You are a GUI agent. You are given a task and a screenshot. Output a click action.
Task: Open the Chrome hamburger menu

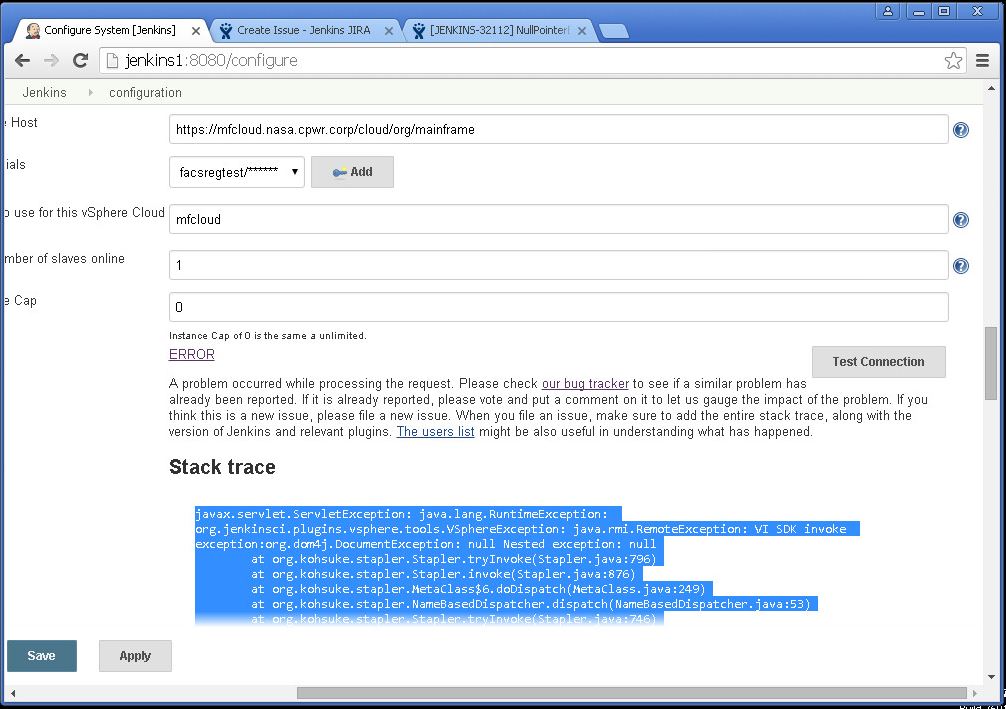click(983, 61)
